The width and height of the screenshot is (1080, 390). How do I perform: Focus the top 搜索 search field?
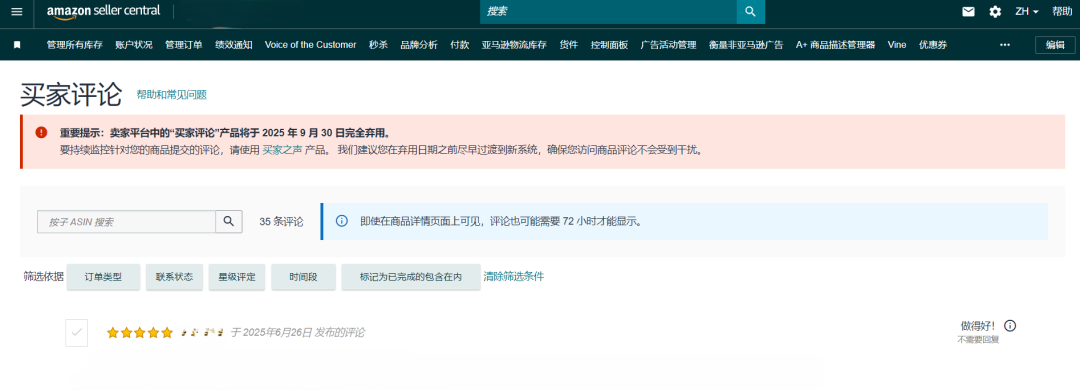point(608,12)
